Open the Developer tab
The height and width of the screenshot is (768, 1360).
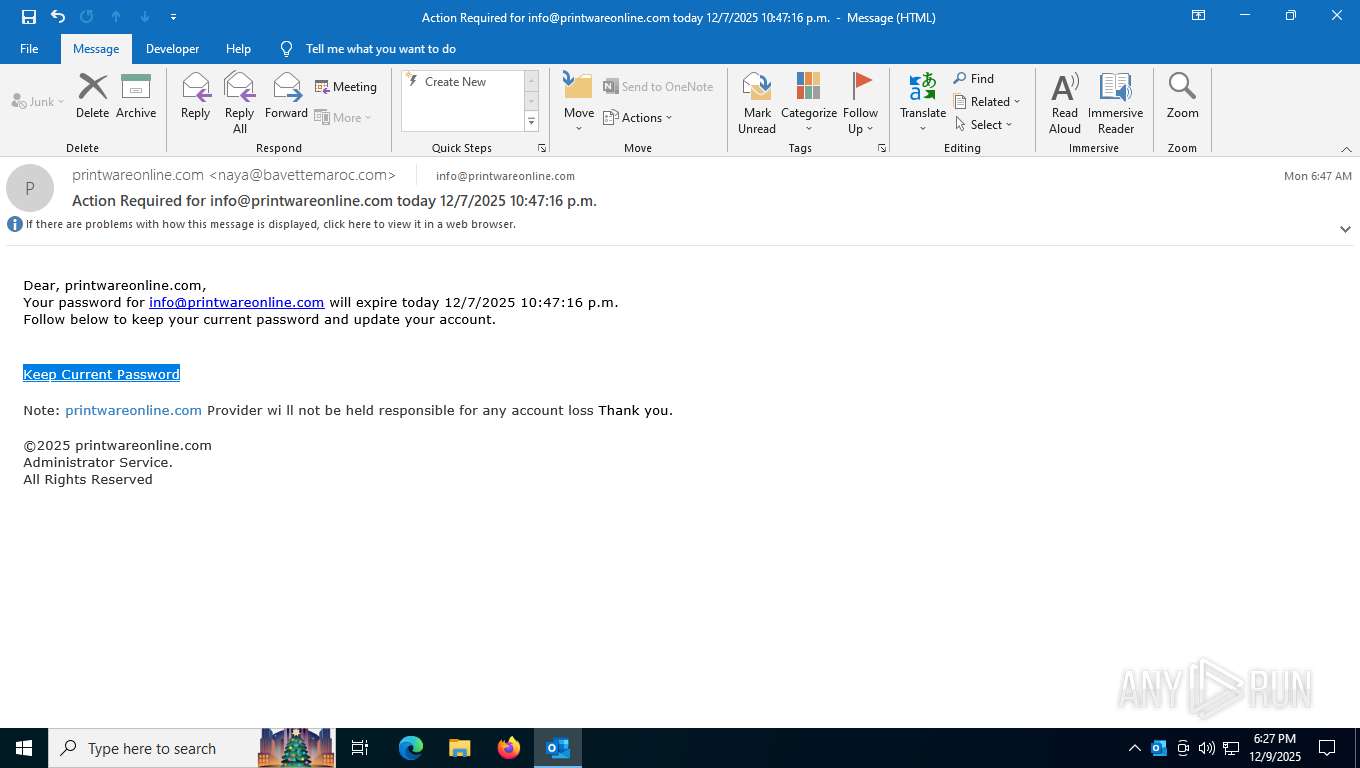tap(172, 48)
